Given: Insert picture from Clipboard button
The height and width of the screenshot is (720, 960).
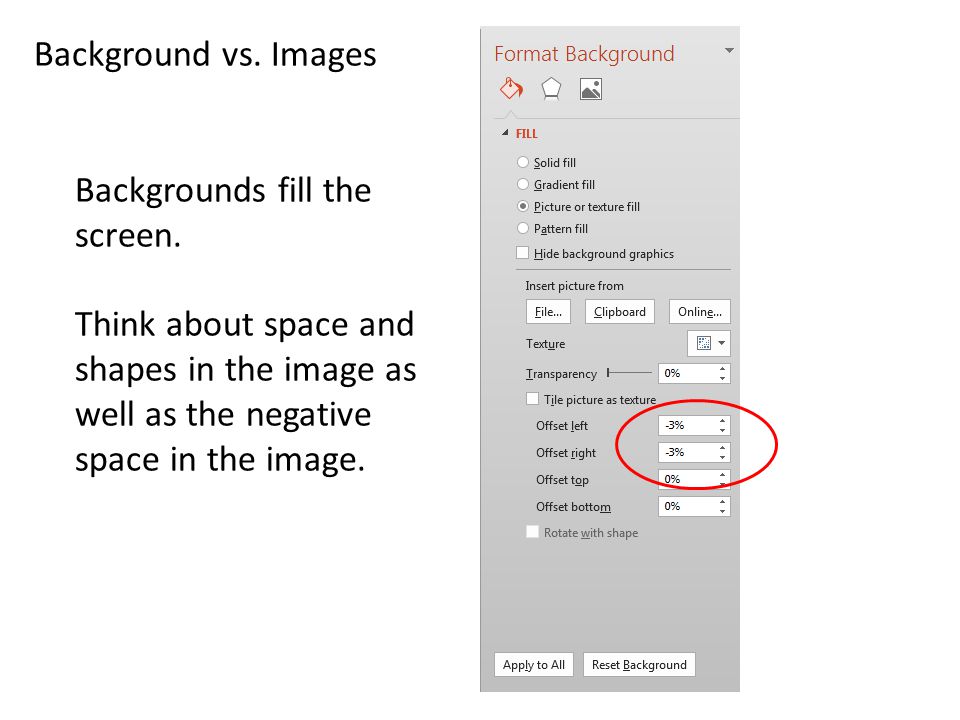Looking at the screenshot, I should tap(620, 312).
